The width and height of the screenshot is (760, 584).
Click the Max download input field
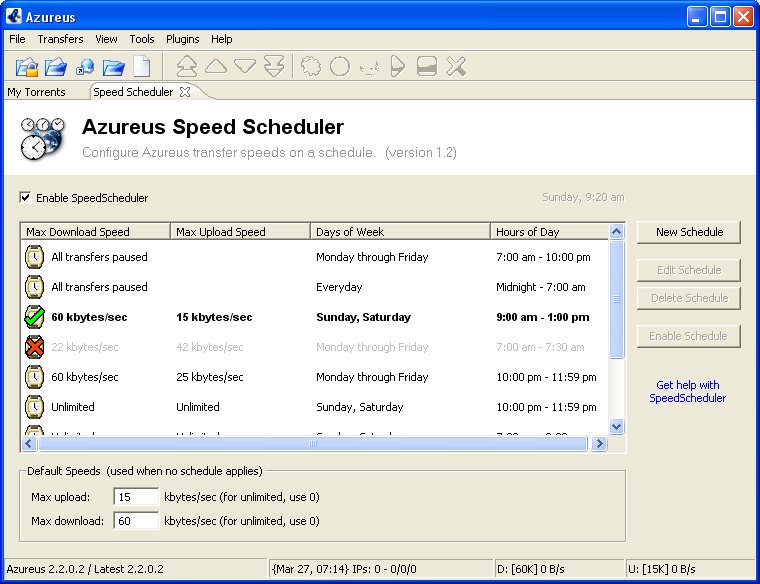136,521
